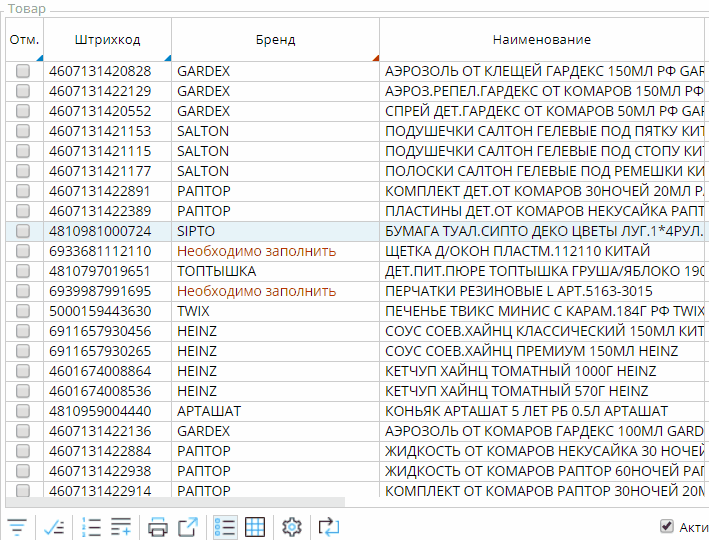This screenshot has width=709, height=540.
Task: Sort by 'Наименование' column header
Action: 542,40
